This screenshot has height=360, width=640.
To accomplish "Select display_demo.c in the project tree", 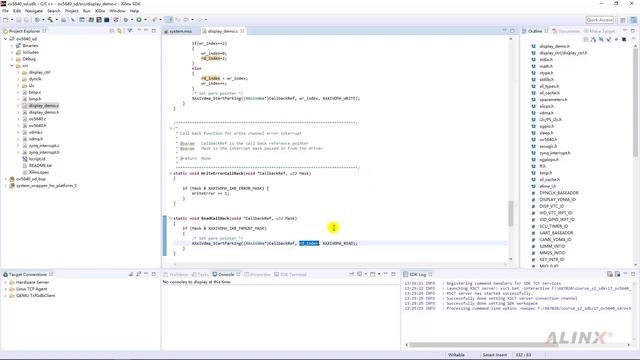I will click(x=44, y=105).
